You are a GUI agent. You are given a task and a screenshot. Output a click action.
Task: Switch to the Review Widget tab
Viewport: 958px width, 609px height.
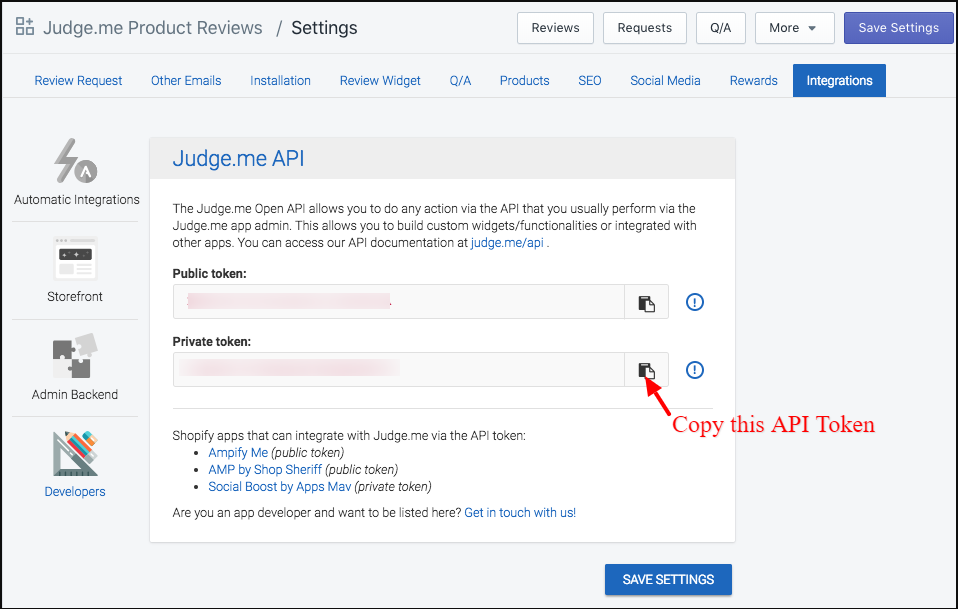pos(380,81)
